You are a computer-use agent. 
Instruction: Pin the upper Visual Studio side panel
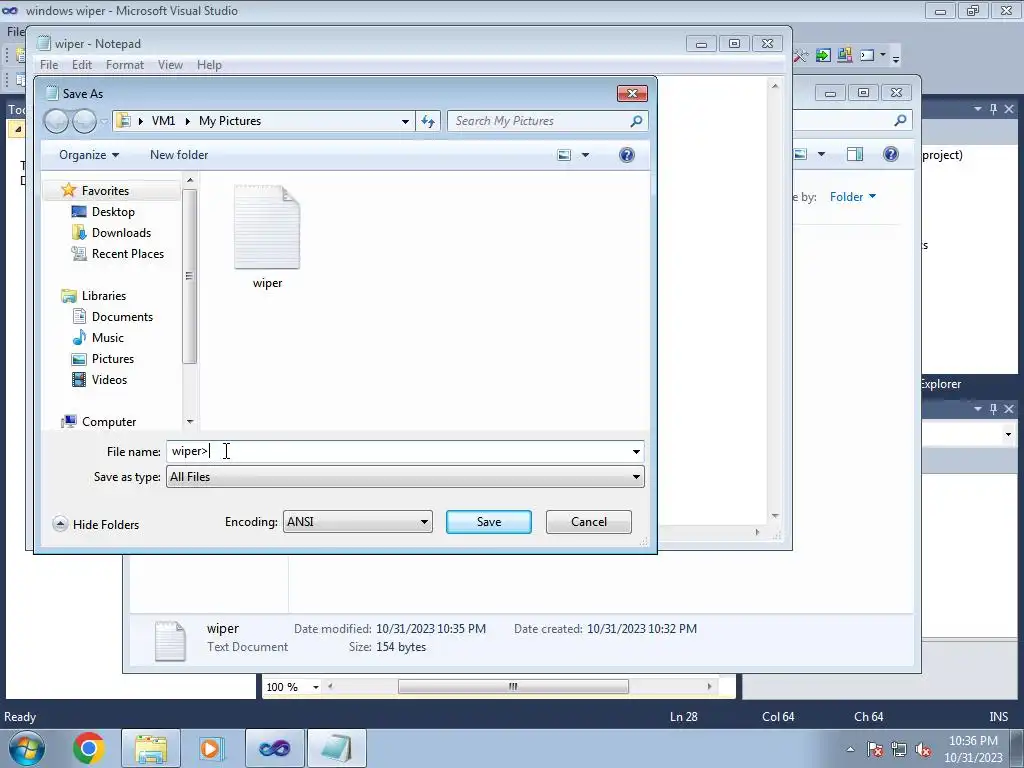[x=993, y=109]
